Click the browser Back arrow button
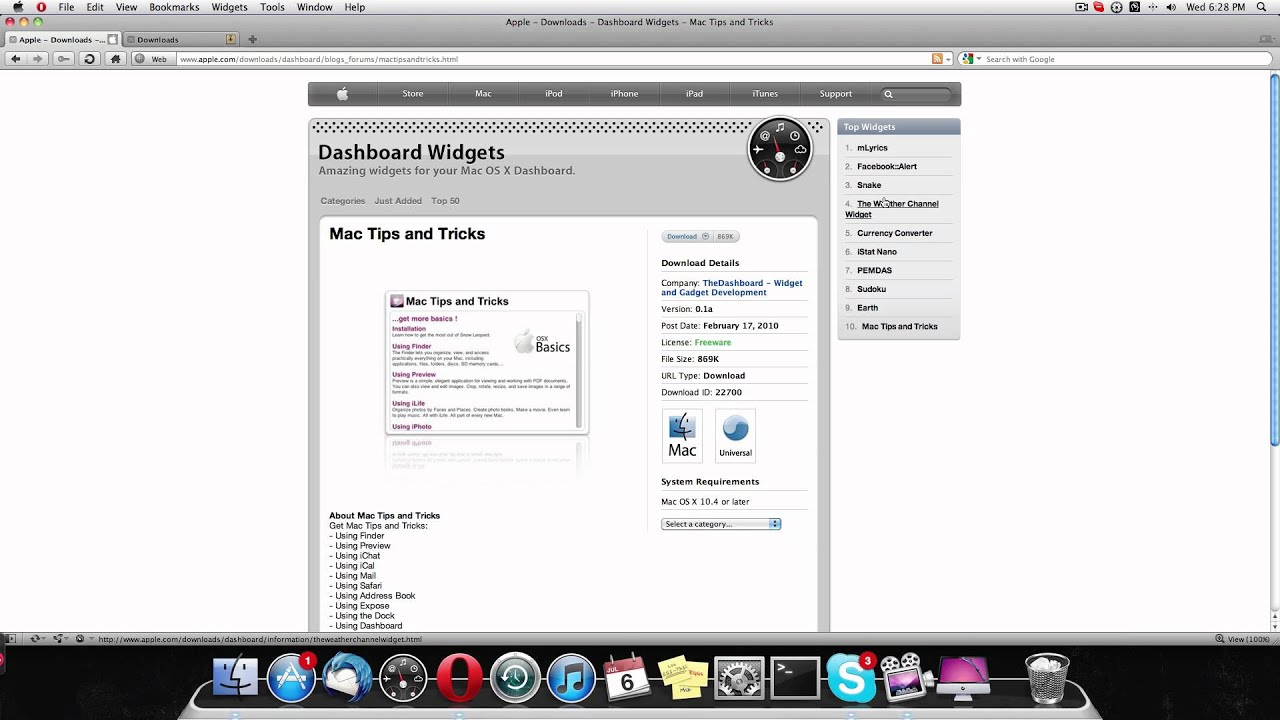The image size is (1280, 720). click(15, 59)
